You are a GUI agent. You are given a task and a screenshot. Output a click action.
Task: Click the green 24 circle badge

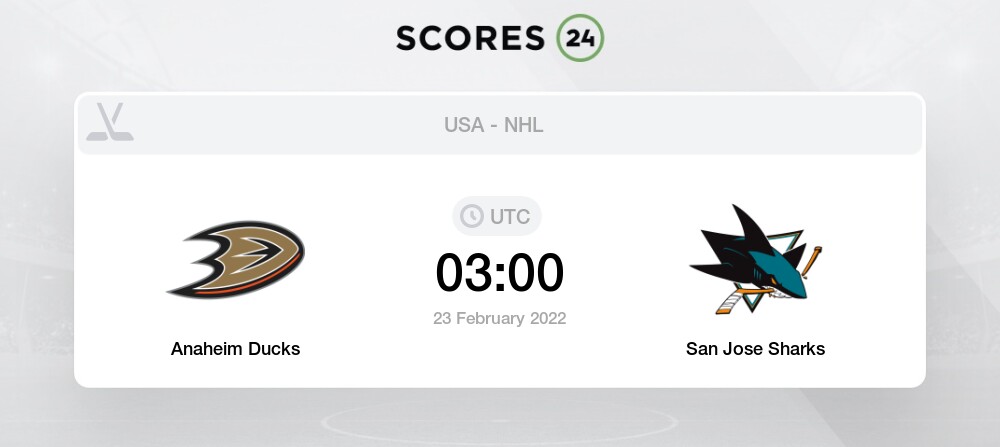(580, 38)
